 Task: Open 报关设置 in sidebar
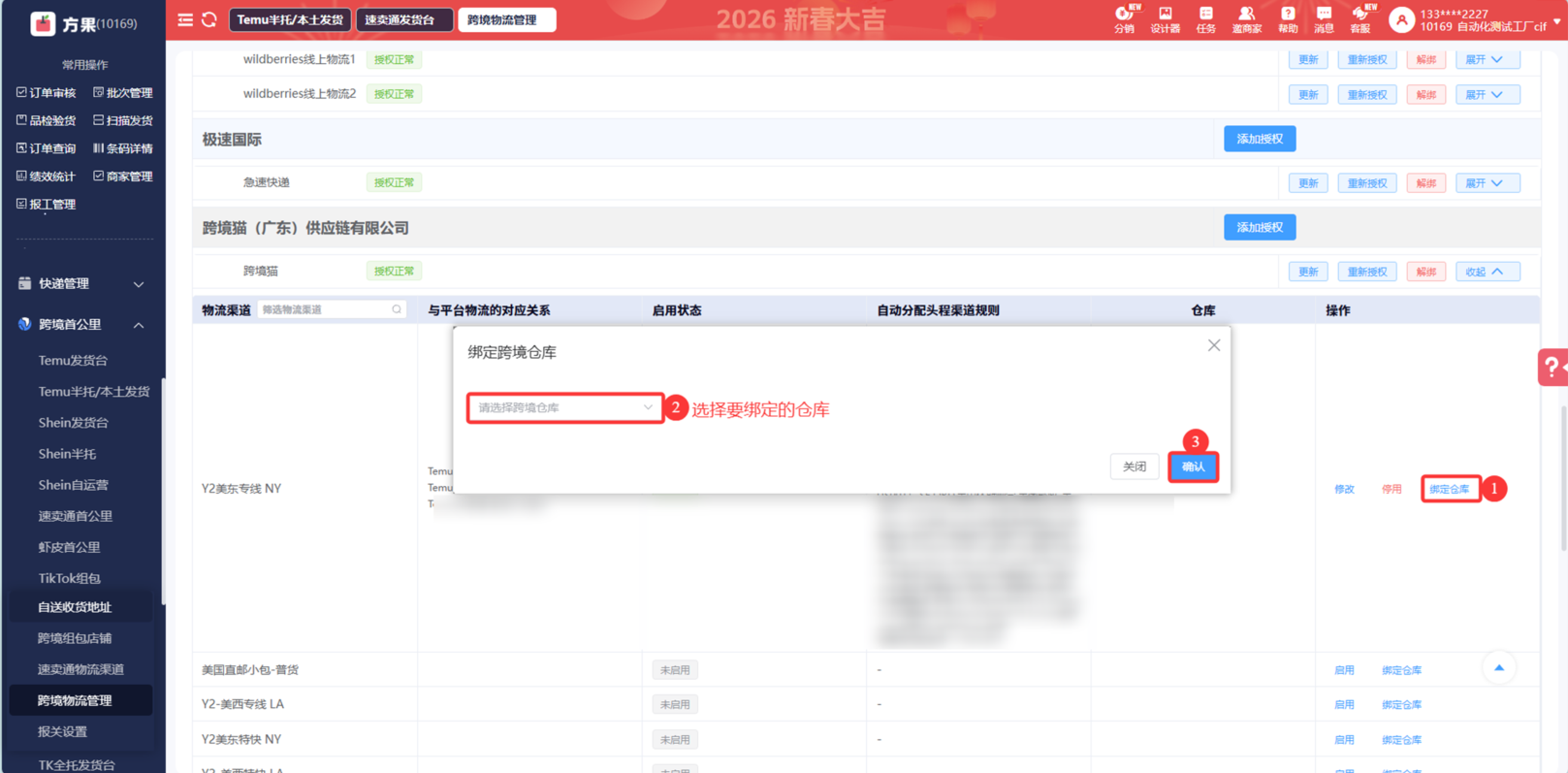click(62, 731)
